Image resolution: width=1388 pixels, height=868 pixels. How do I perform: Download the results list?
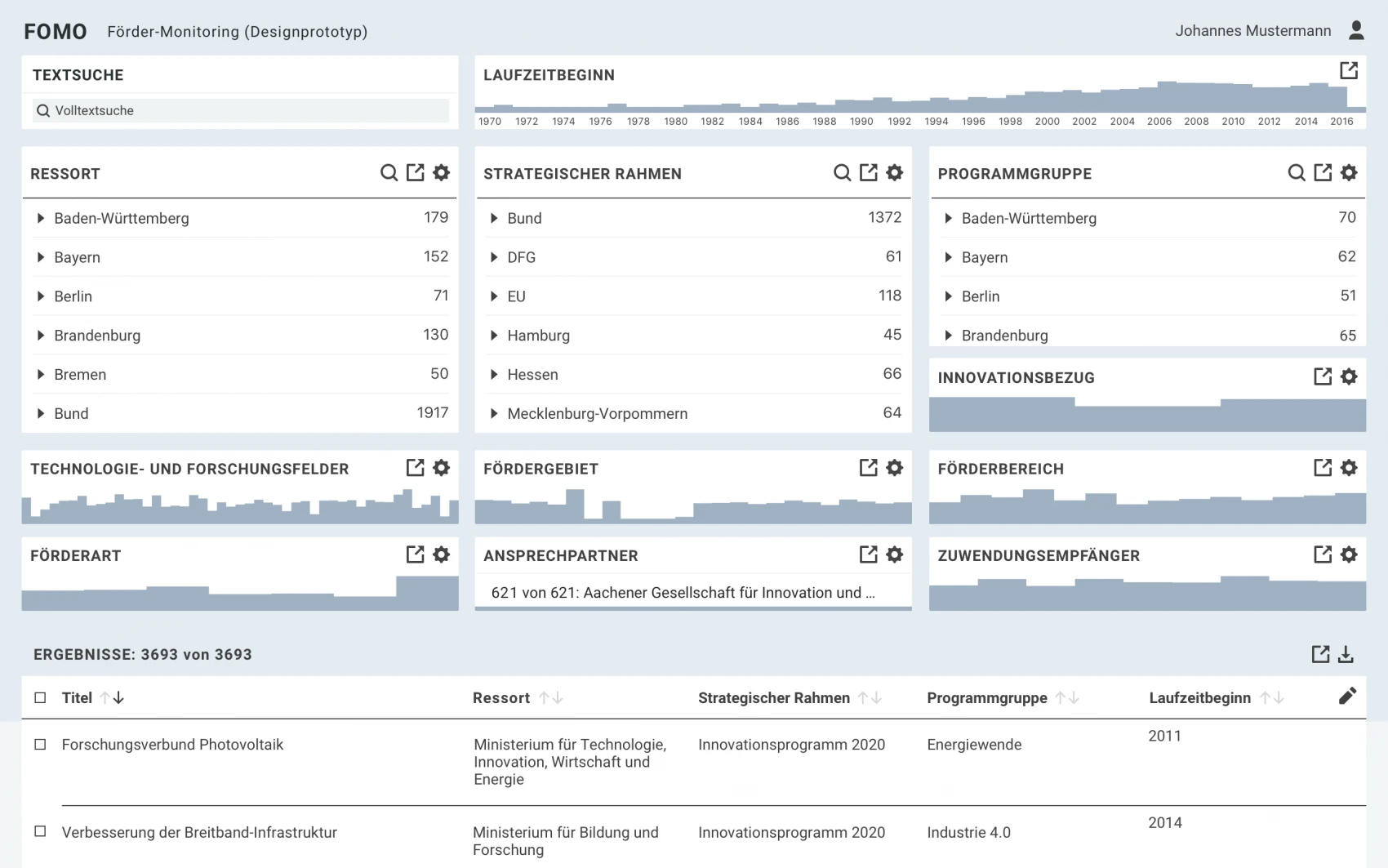pyautogui.click(x=1346, y=654)
